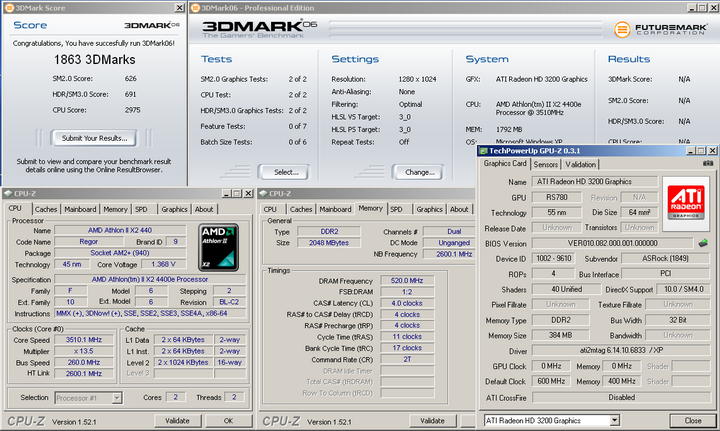Click the 3DMark06 logo in Score window
The image size is (720, 431).
[152, 25]
